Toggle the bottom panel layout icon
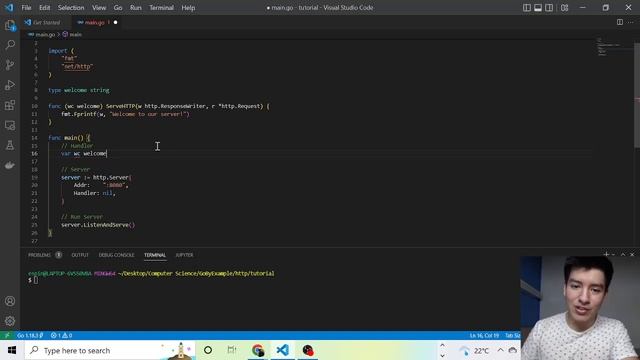The height and width of the screenshot is (360, 640). (538, 8)
